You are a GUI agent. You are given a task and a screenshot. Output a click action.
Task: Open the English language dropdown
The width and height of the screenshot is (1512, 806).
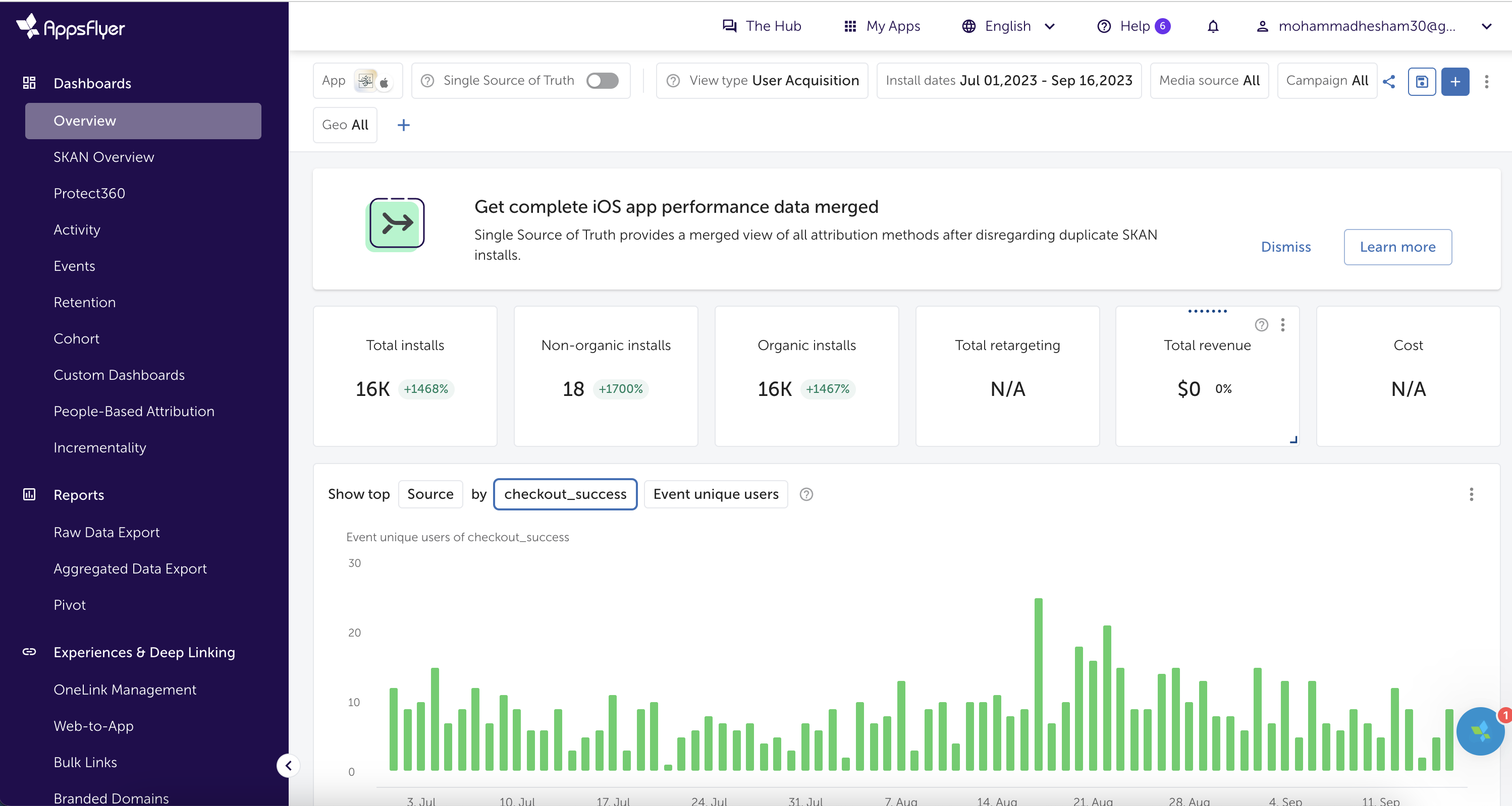pos(1008,26)
